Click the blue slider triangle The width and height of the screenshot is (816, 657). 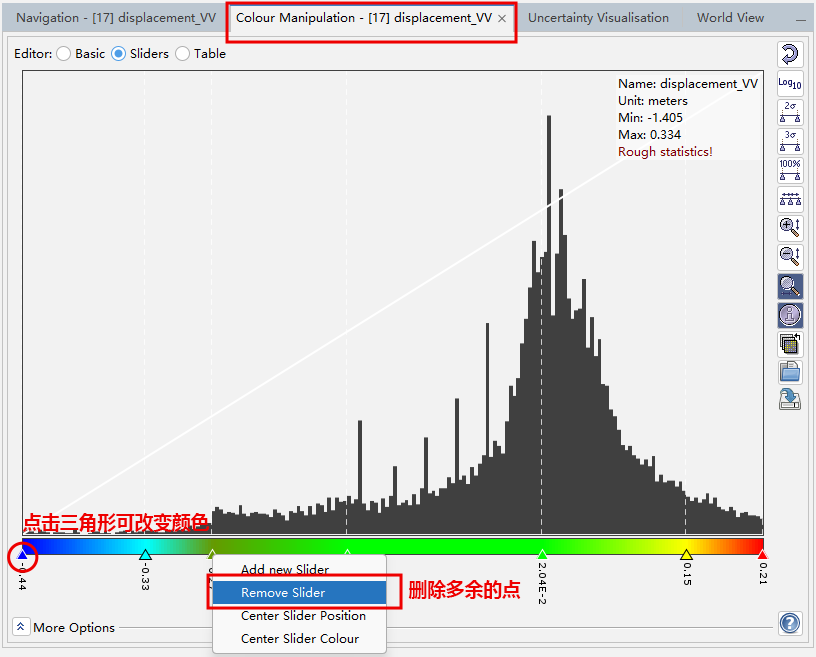22,554
